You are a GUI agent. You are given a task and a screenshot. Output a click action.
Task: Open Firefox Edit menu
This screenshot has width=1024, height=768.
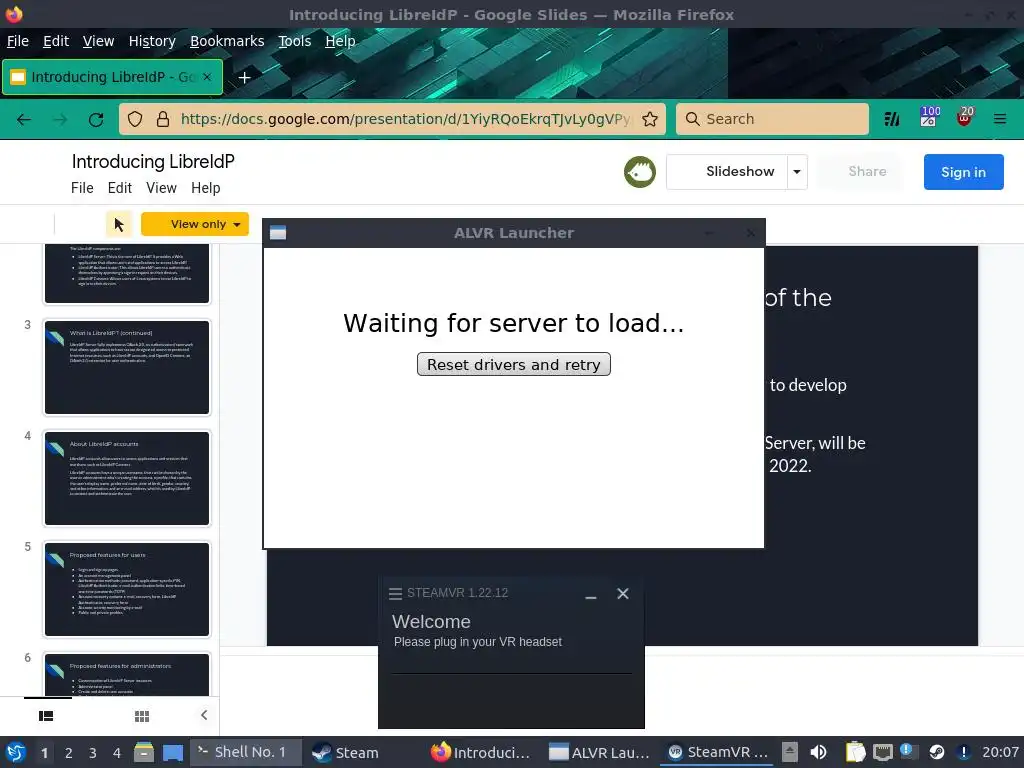click(x=56, y=41)
